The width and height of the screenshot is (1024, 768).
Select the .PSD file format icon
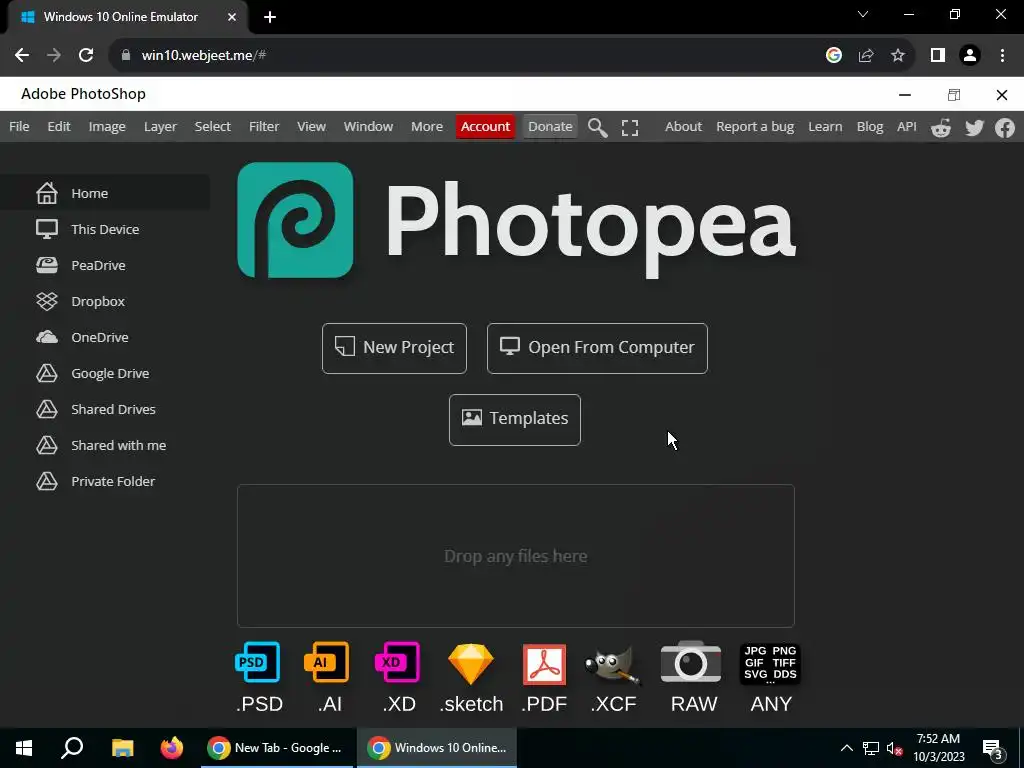click(x=258, y=662)
